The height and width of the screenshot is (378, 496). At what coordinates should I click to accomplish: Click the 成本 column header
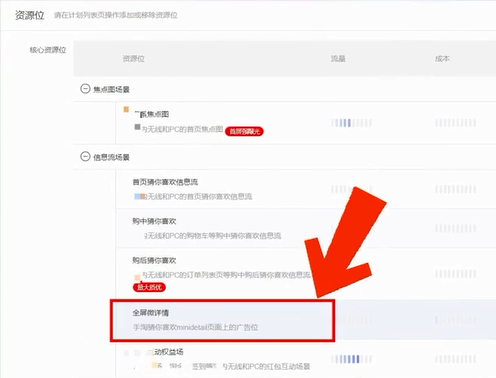[442, 59]
